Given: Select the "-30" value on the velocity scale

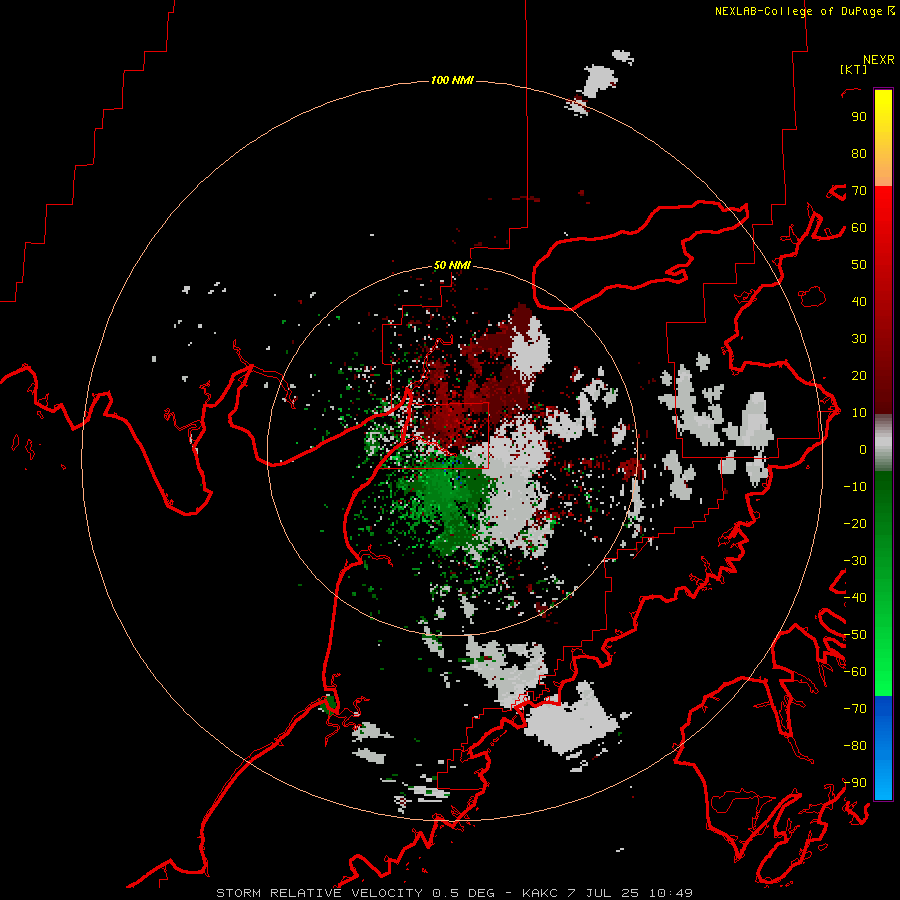Looking at the screenshot, I should tap(855, 561).
